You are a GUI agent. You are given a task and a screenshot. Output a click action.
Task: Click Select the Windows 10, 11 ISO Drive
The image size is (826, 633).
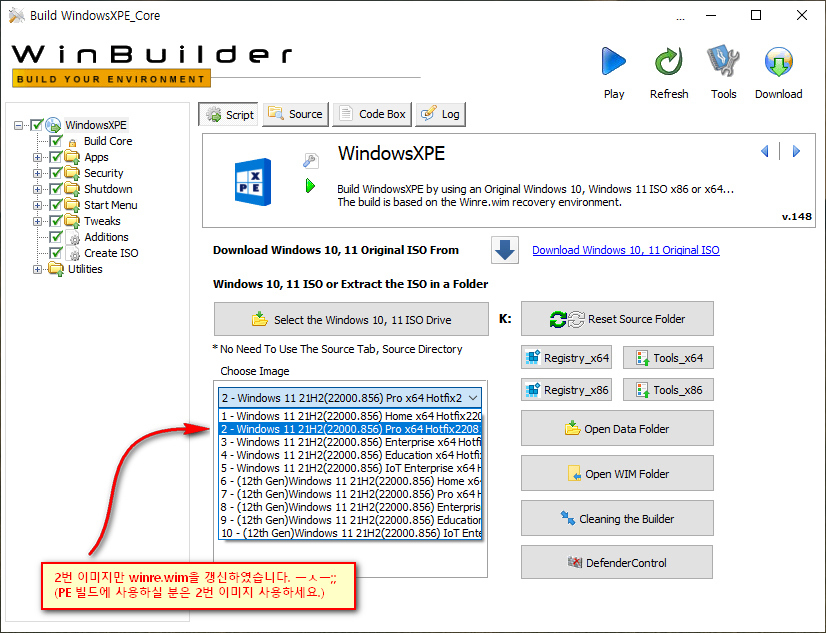351,319
